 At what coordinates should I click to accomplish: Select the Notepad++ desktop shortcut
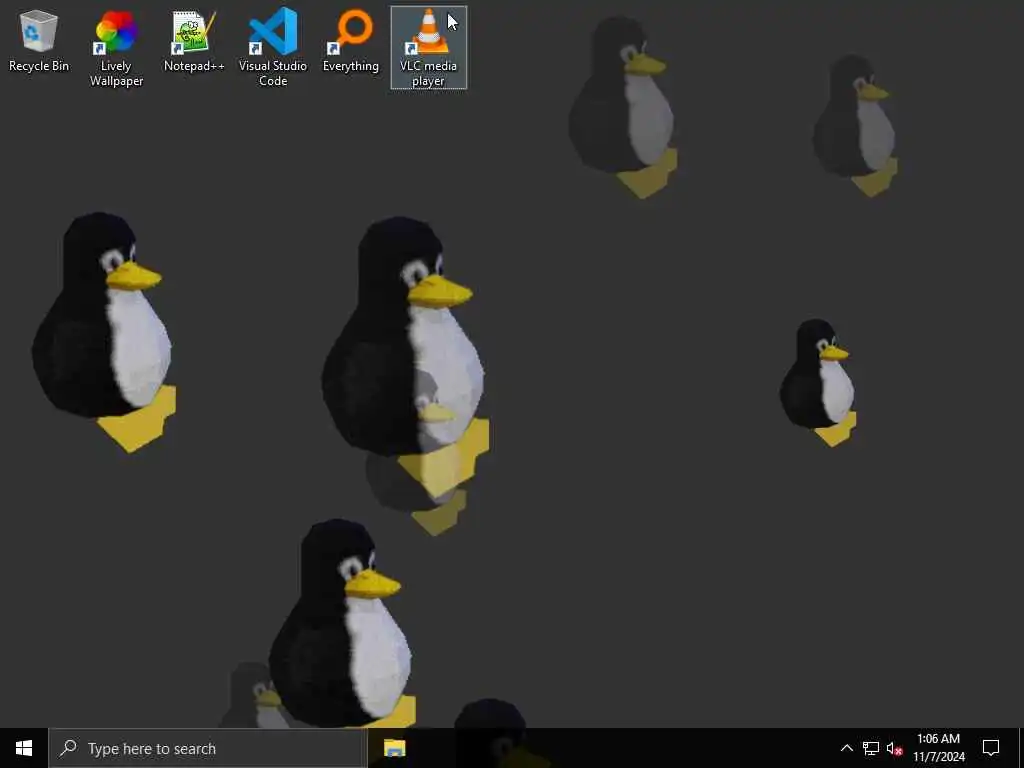coord(194,40)
